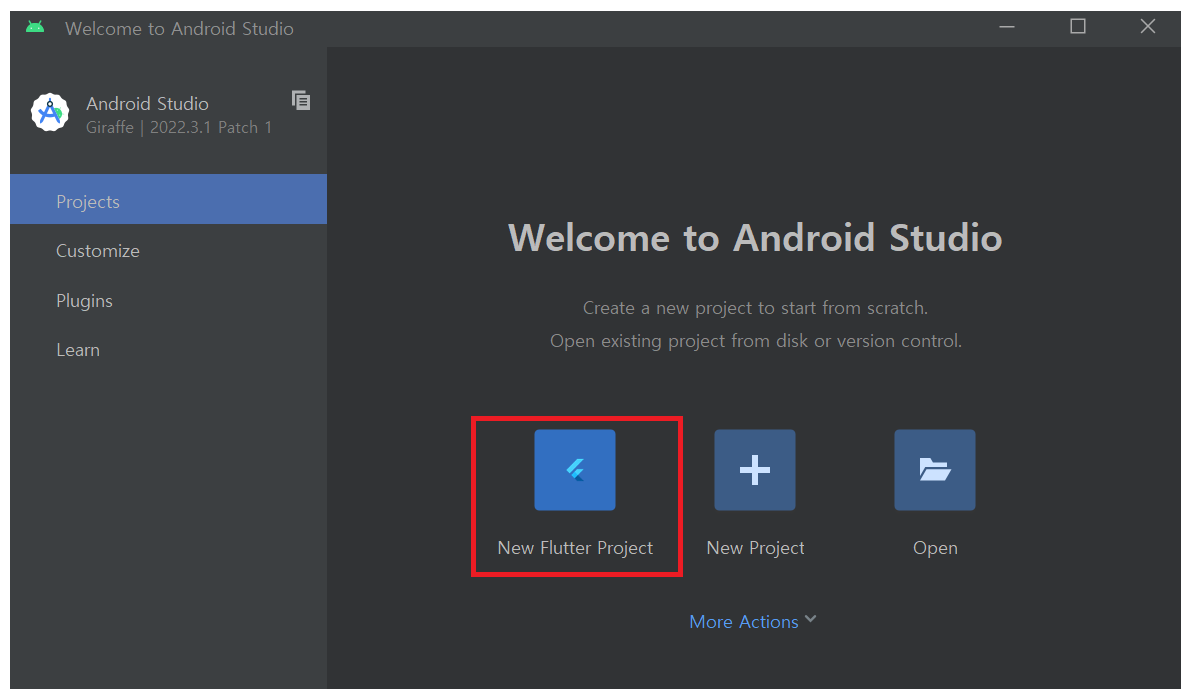The image size is (1191, 689).
Task: Maximize the Welcome window
Action: click(x=1078, y=27)
